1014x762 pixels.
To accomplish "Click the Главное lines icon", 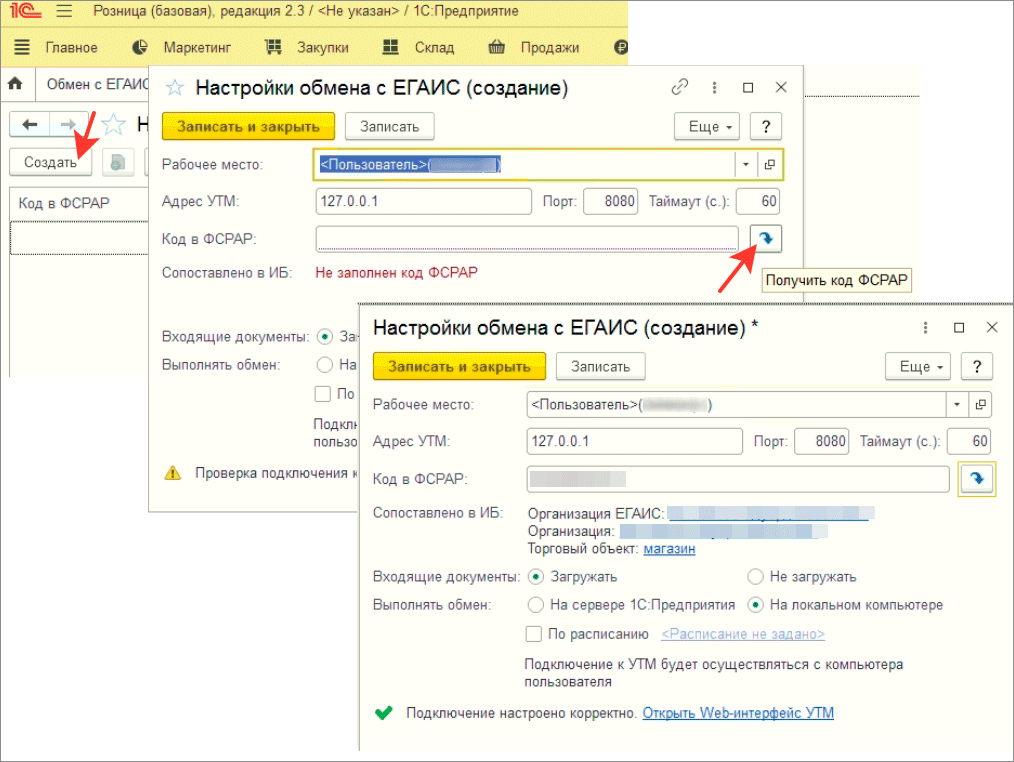I will pyautogui.click(x=22, y=47).
